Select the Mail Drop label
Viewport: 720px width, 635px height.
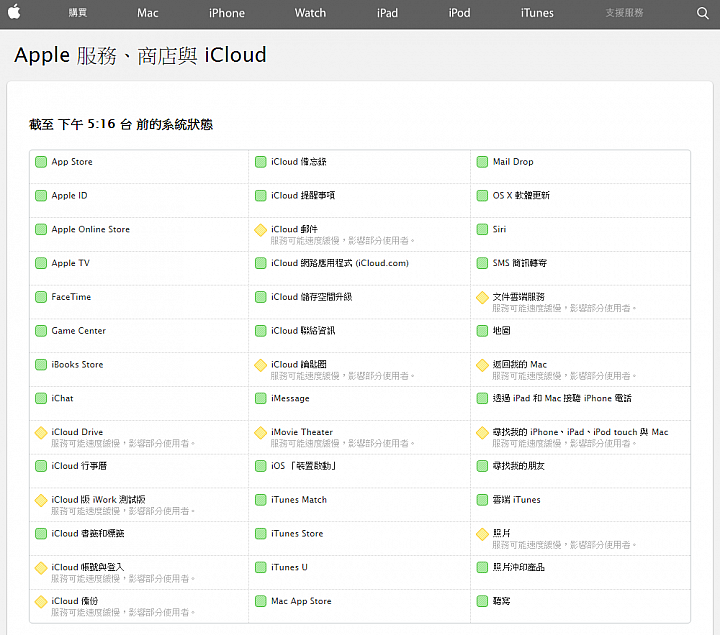tap(513, 162)
